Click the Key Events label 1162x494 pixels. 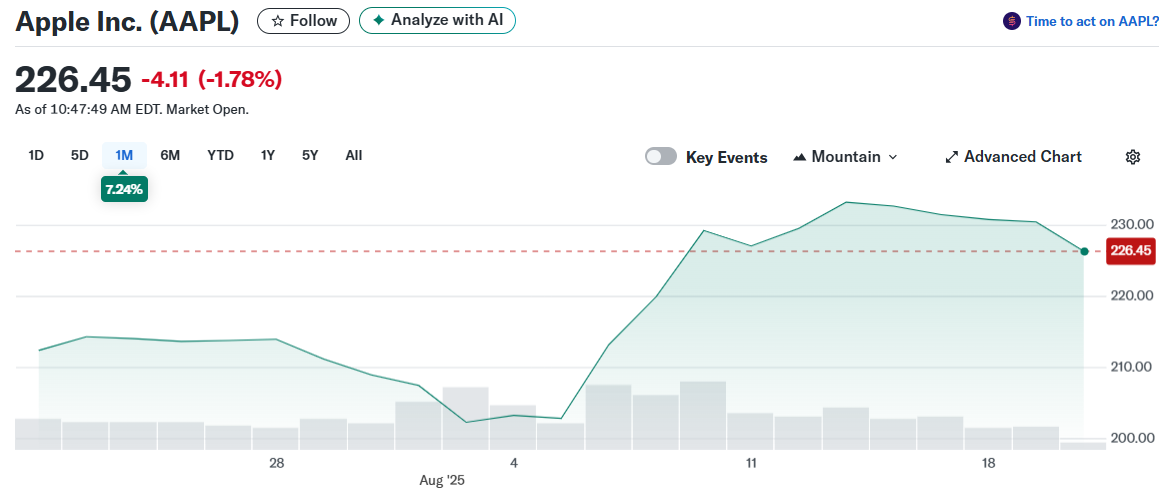pyautogui.click(x=726, y=157)
